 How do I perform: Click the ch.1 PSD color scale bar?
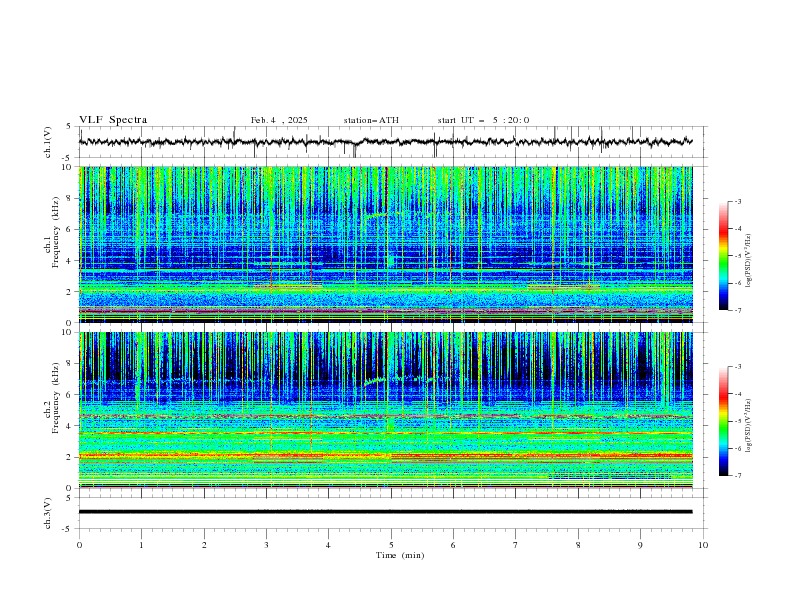click(x=724, y=256)
